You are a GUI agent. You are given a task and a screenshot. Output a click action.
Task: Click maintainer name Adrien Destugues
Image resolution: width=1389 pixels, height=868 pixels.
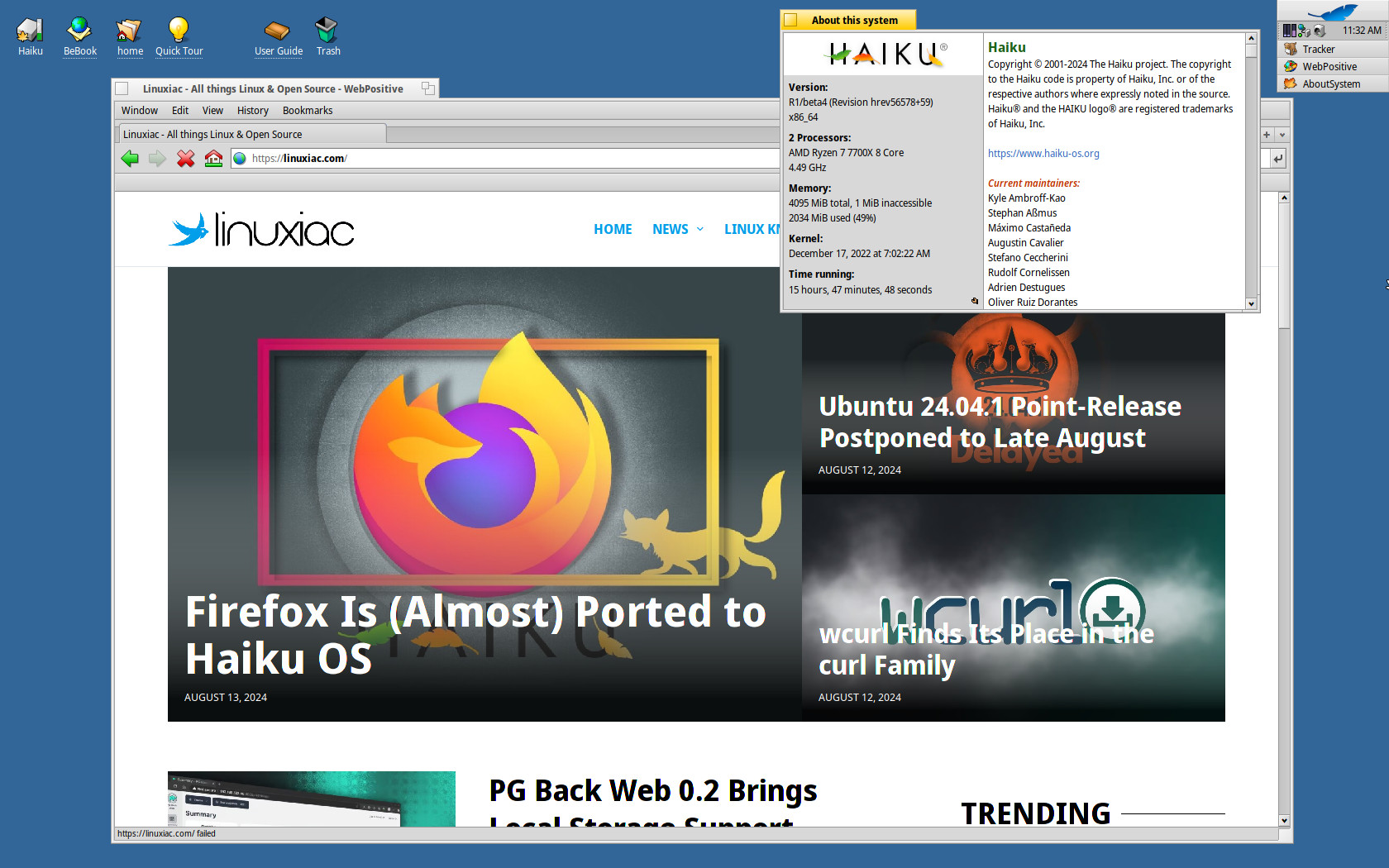pyautogui.click(x=1026, y=288)
